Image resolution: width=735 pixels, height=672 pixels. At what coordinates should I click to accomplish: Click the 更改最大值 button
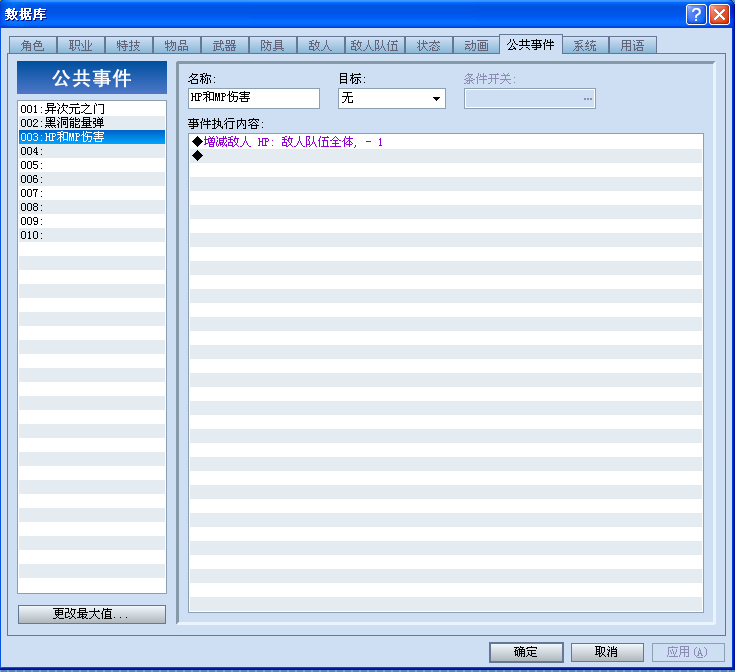pos(92,614)
